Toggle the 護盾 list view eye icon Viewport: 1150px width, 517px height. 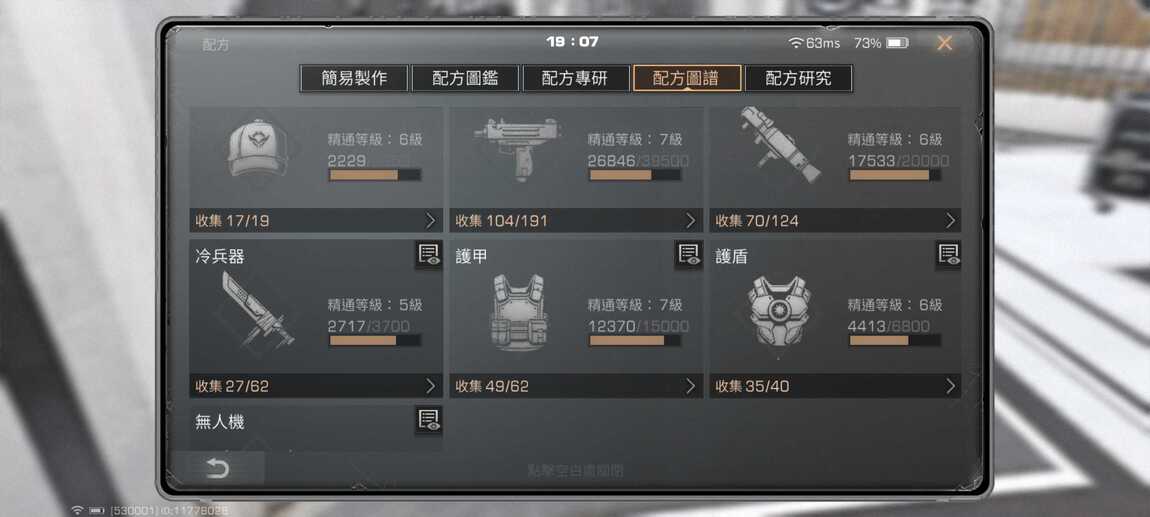tap(948, 254)
